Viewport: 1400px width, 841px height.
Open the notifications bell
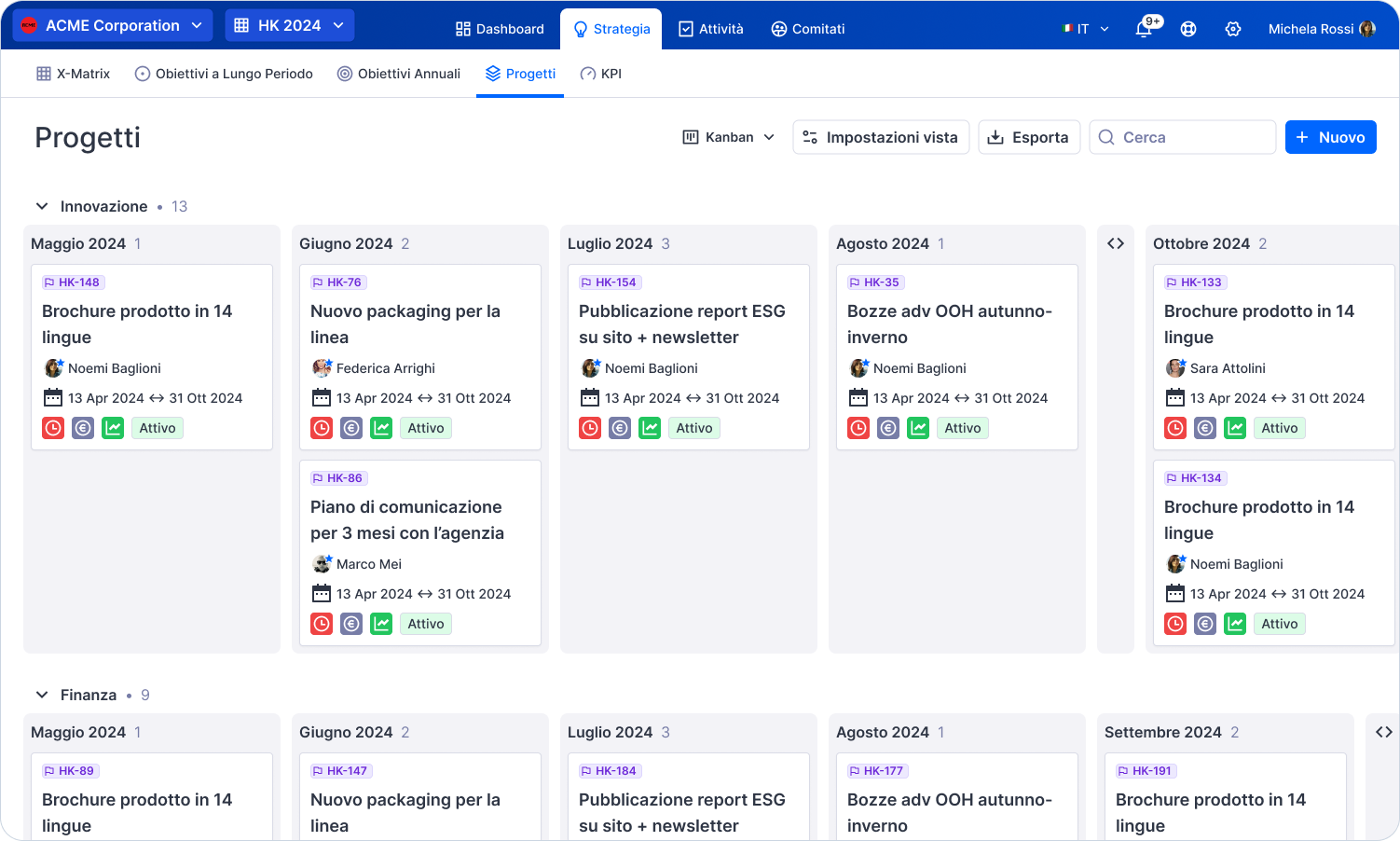tap(1144, 29)
